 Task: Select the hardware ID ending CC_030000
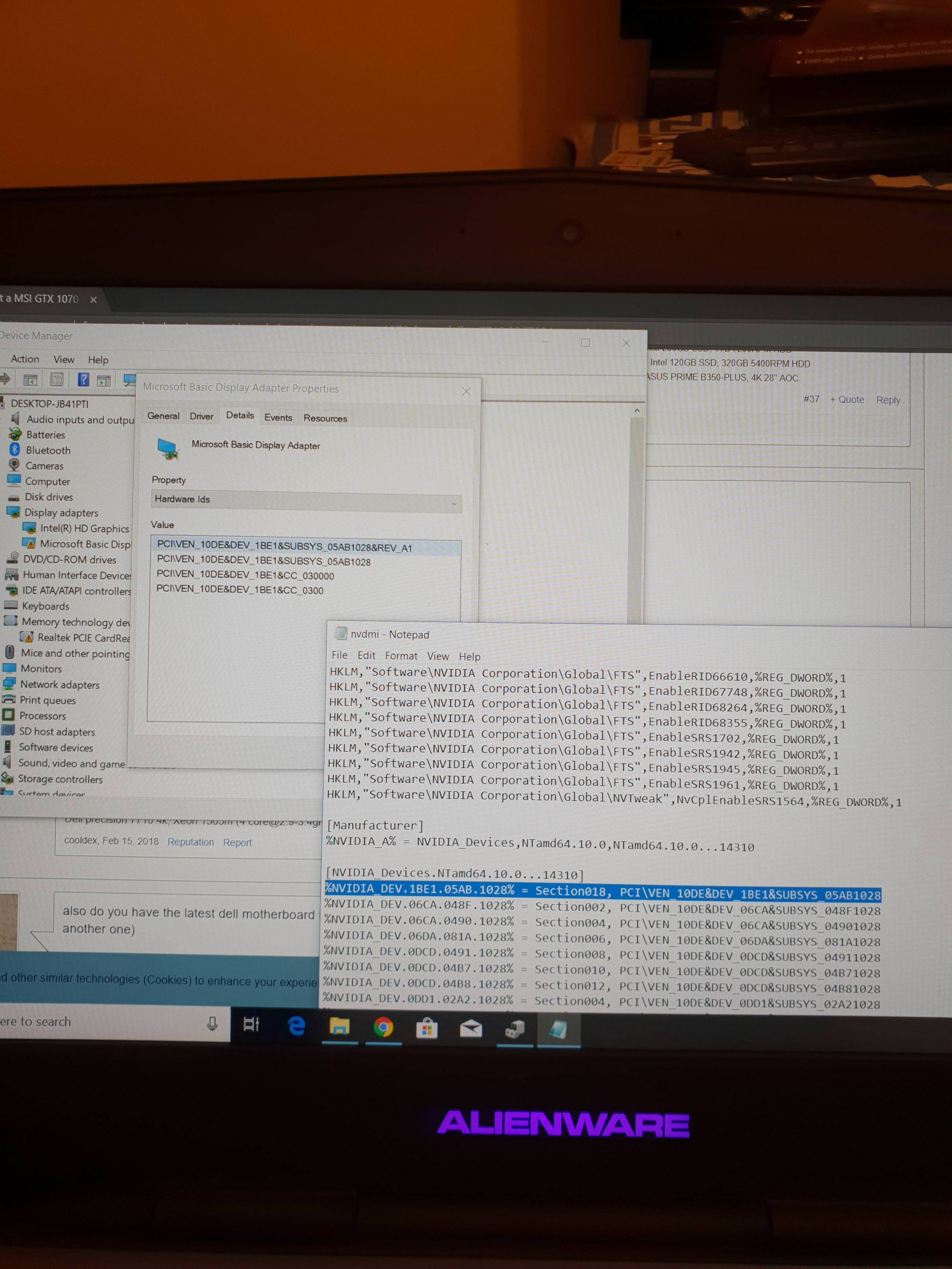pyautogui.click(x=245, y=576)
